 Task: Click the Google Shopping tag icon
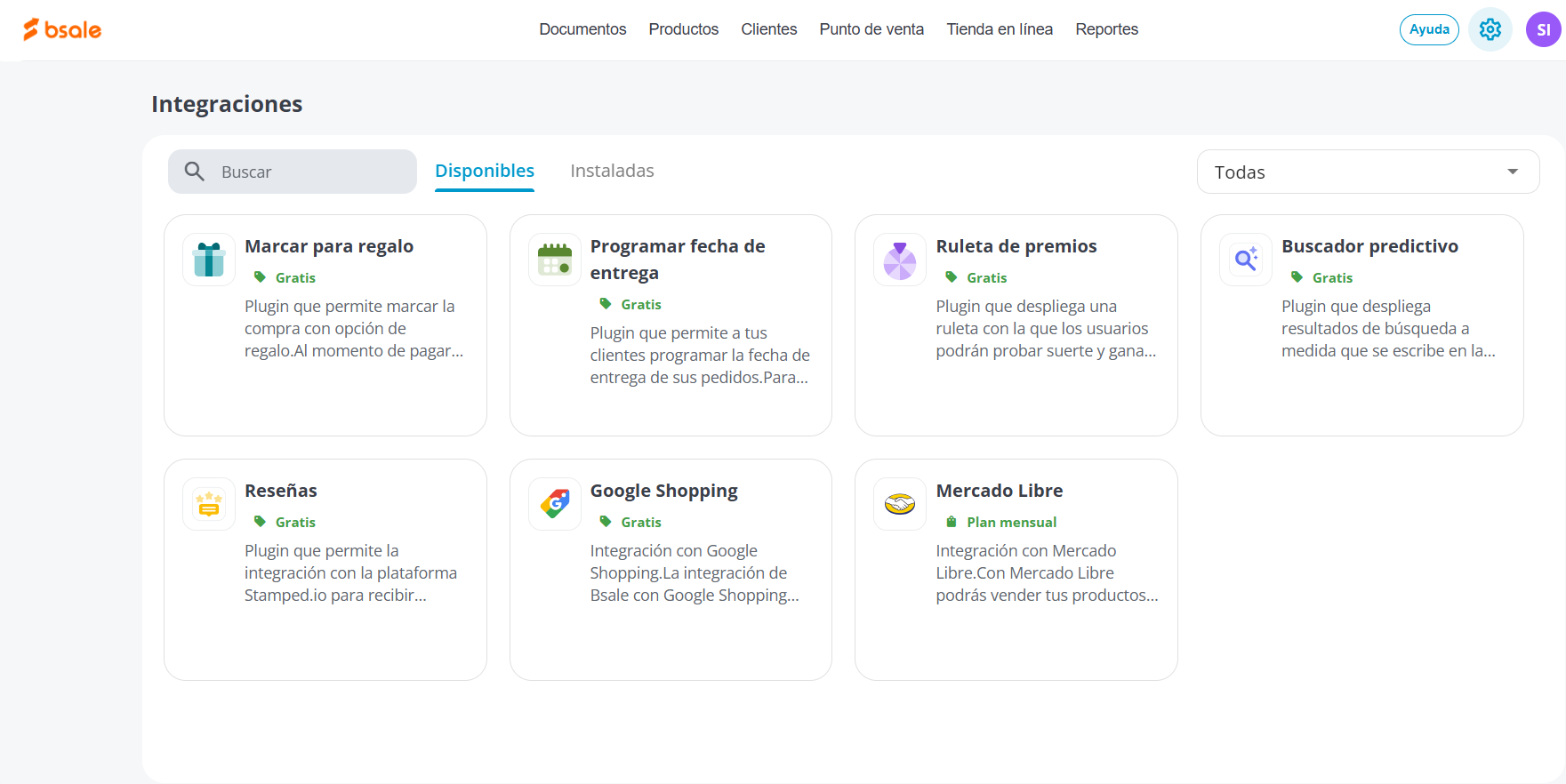(555, 504)
